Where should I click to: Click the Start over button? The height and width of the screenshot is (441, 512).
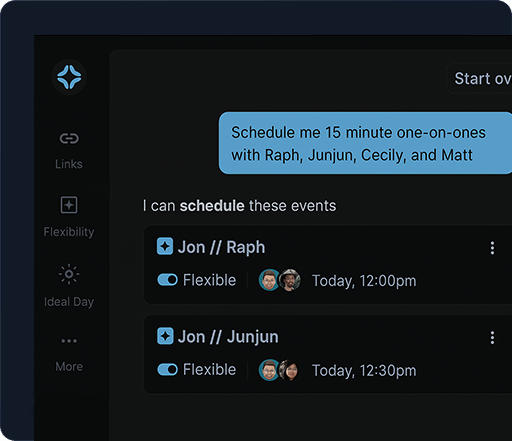tap(479, 79)
